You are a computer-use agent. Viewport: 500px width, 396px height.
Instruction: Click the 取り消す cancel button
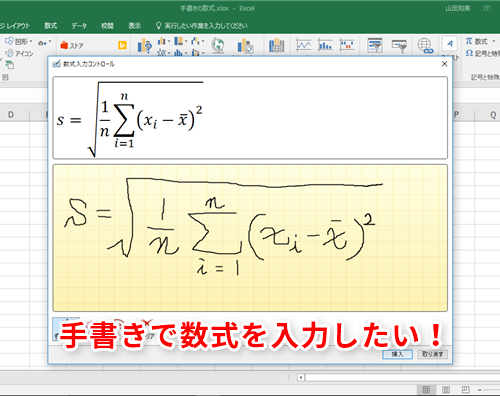432,354
